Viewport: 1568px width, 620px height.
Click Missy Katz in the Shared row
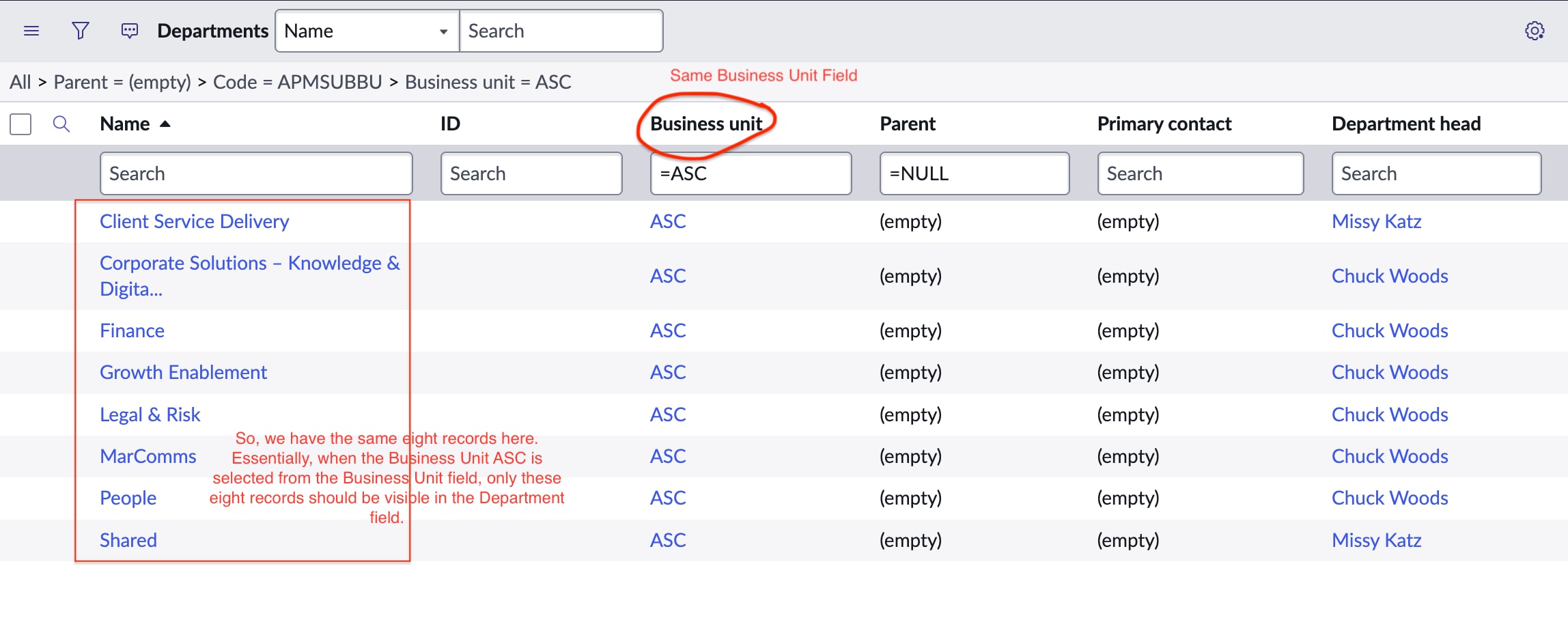pos(1376,540)
